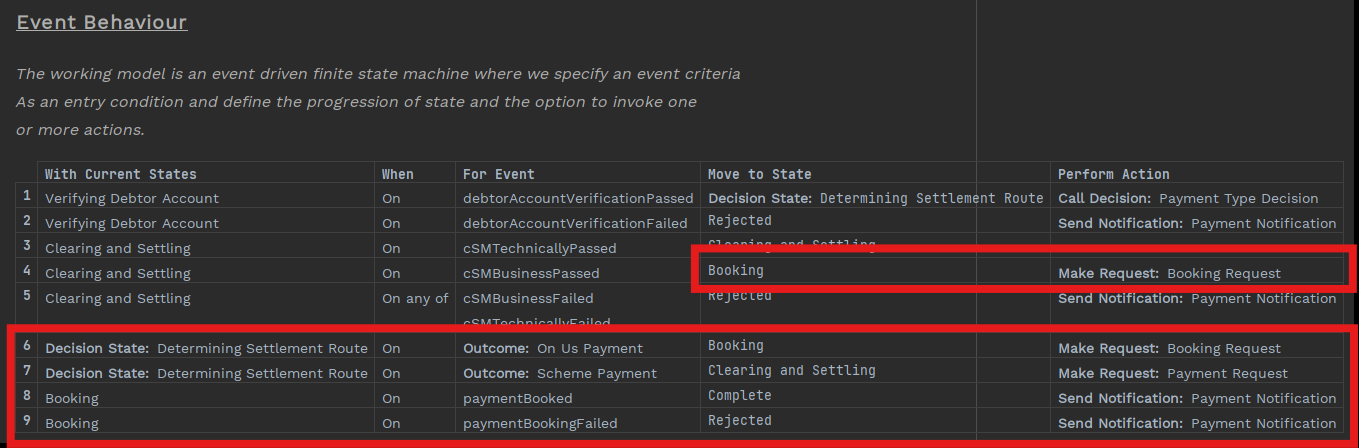Select the When column header
The width and height of the screenshot is (1359, 448).
tap(397, 174)
